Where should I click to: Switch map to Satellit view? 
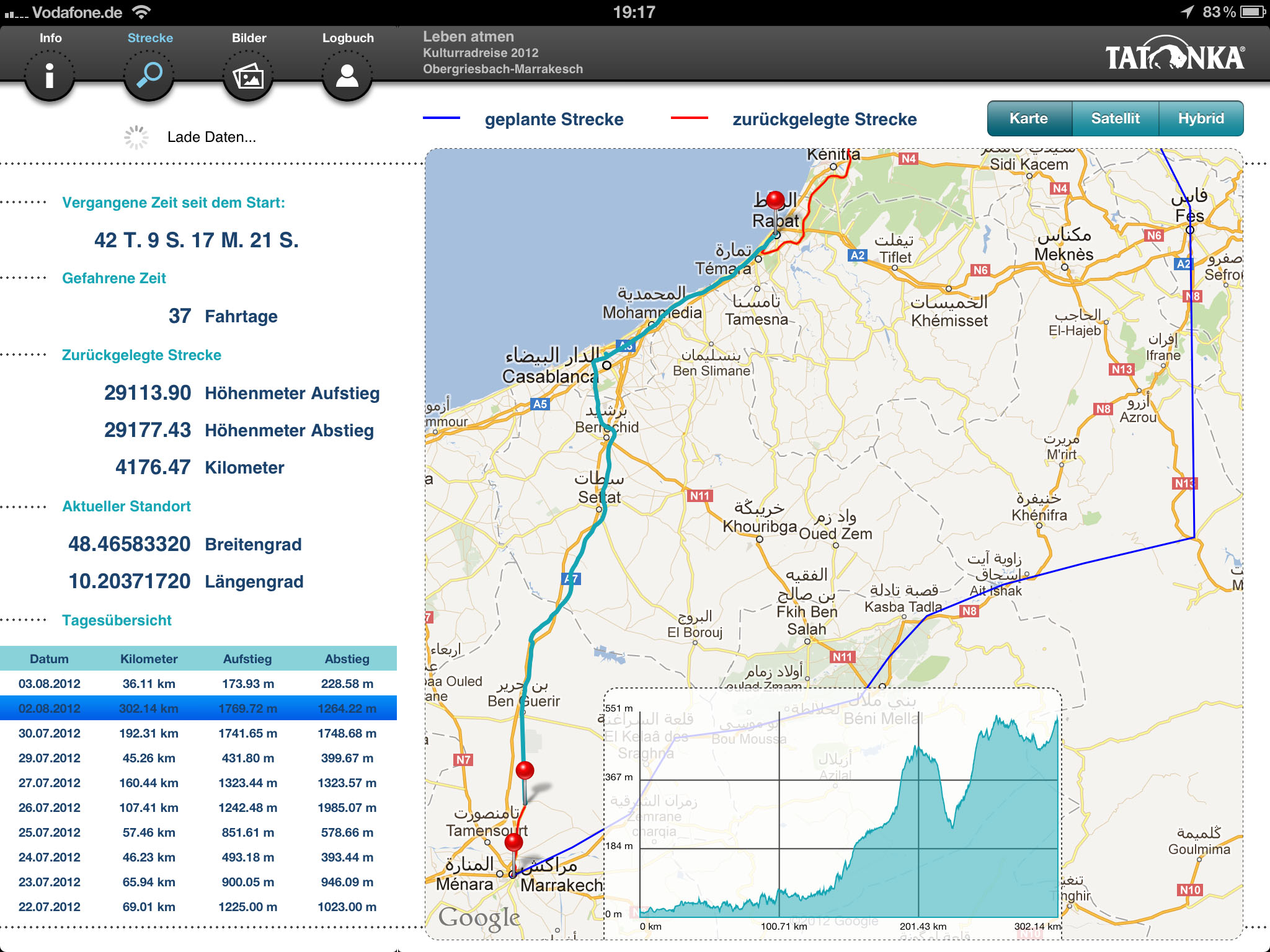(1115, 118)
